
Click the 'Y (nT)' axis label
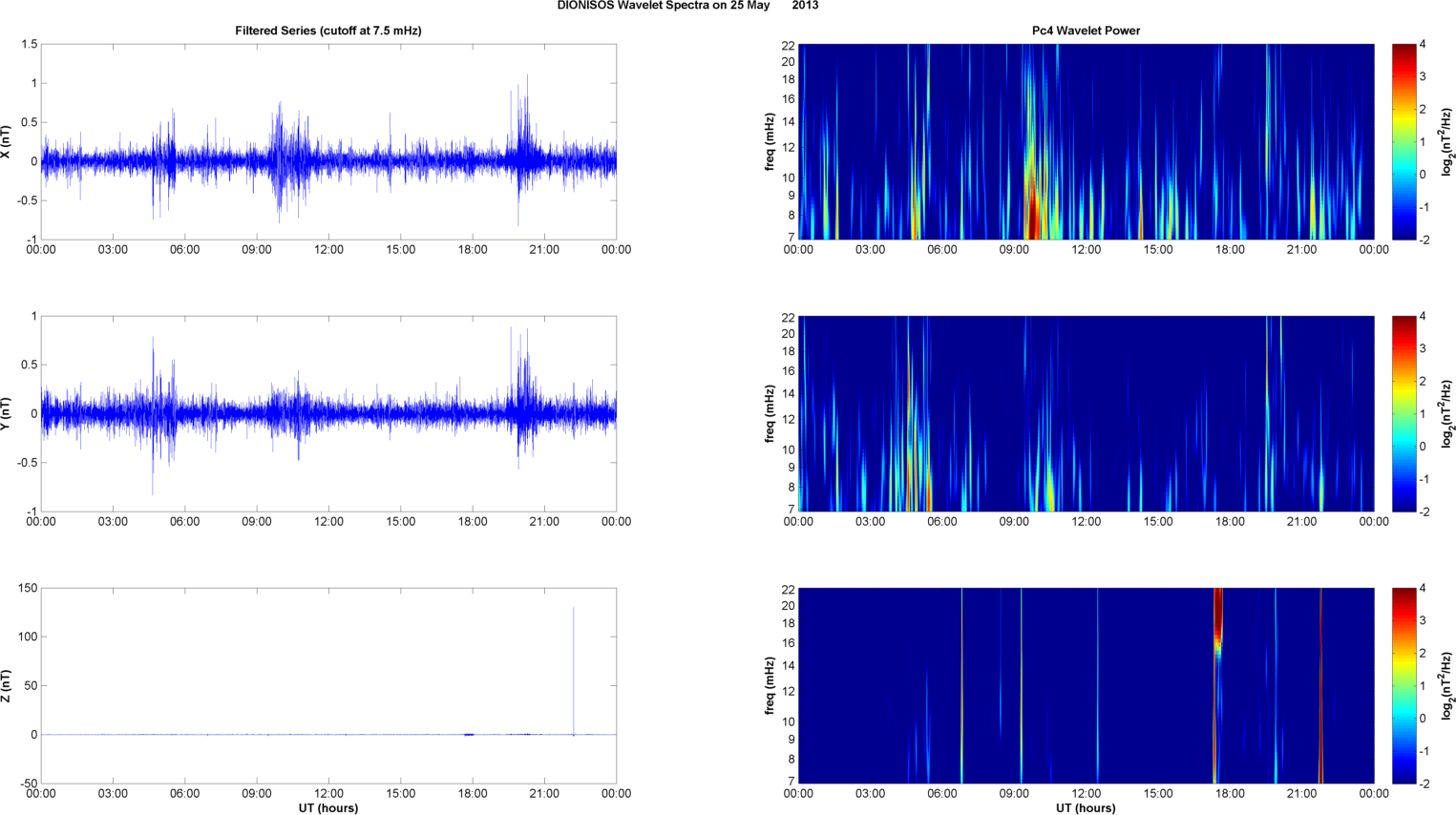point(7,414)
